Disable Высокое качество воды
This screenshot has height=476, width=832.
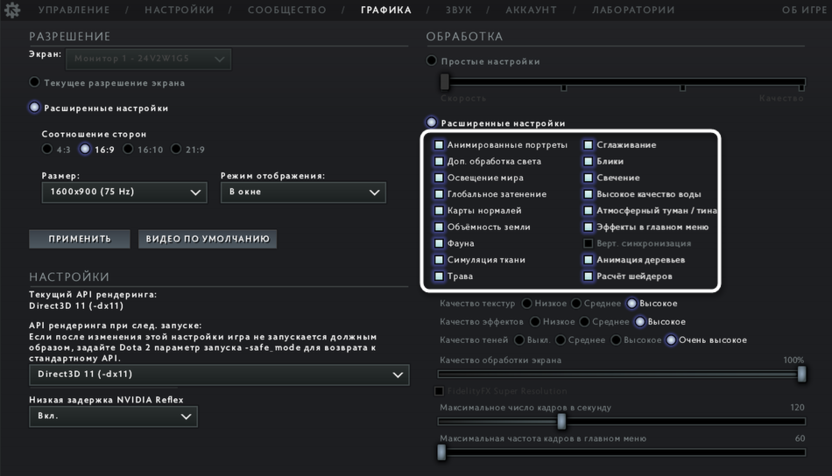pos(589,194)
